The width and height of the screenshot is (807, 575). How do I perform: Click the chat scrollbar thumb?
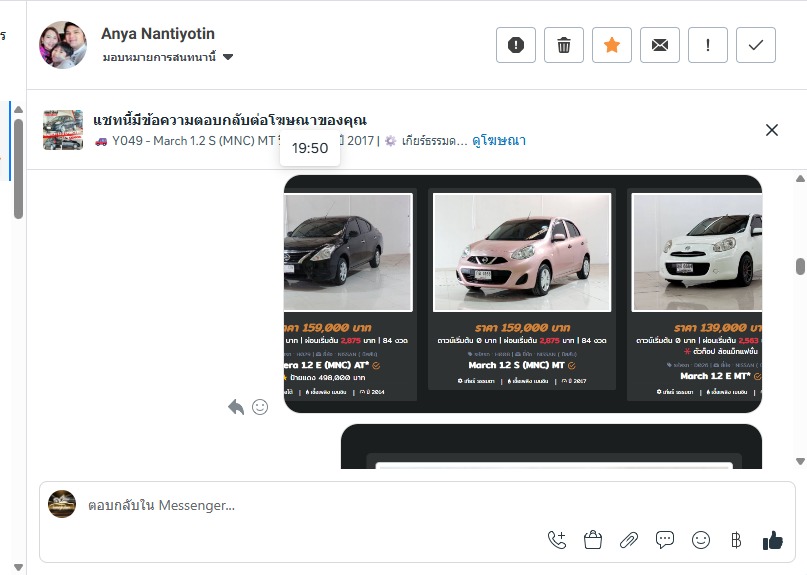(x=800, y=267)
